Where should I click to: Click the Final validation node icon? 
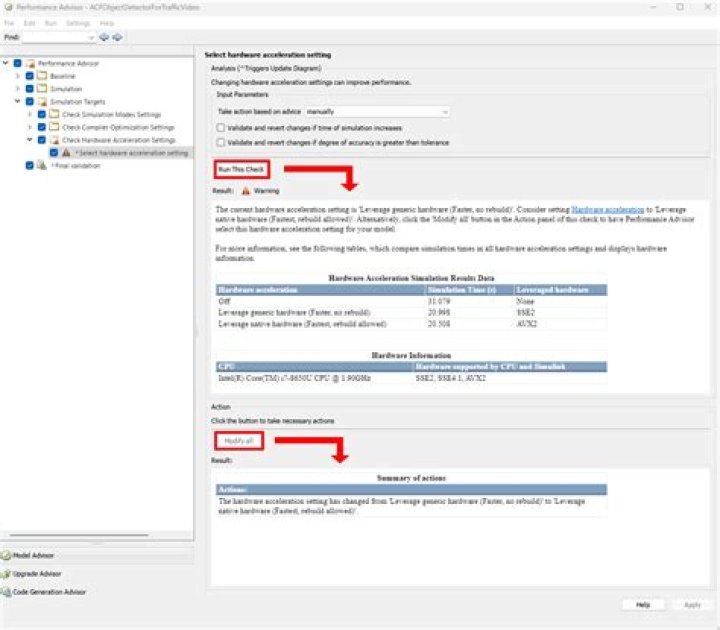tap(42, 165)
